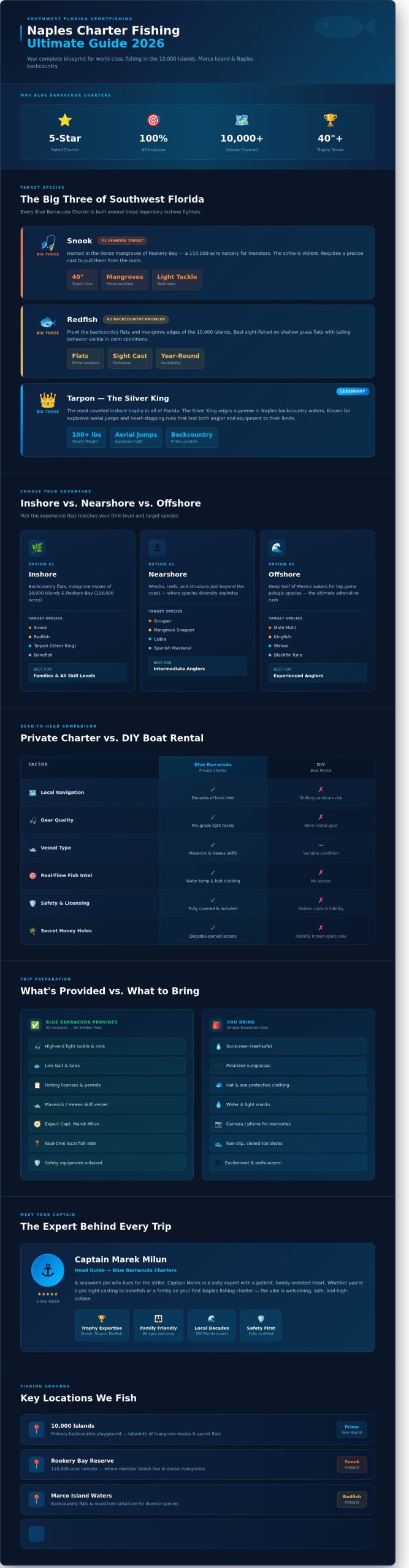Click the wave icon in Offshore card

pyautogui.click(x=277, y=548)
